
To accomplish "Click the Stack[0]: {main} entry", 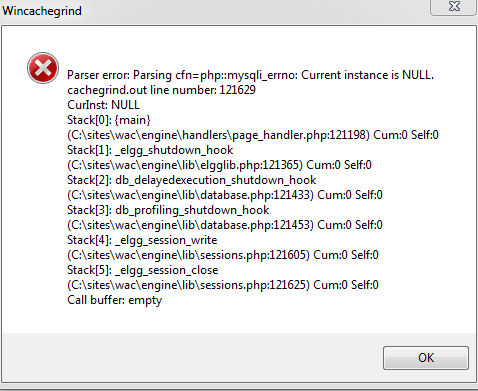I will point(109,120).
